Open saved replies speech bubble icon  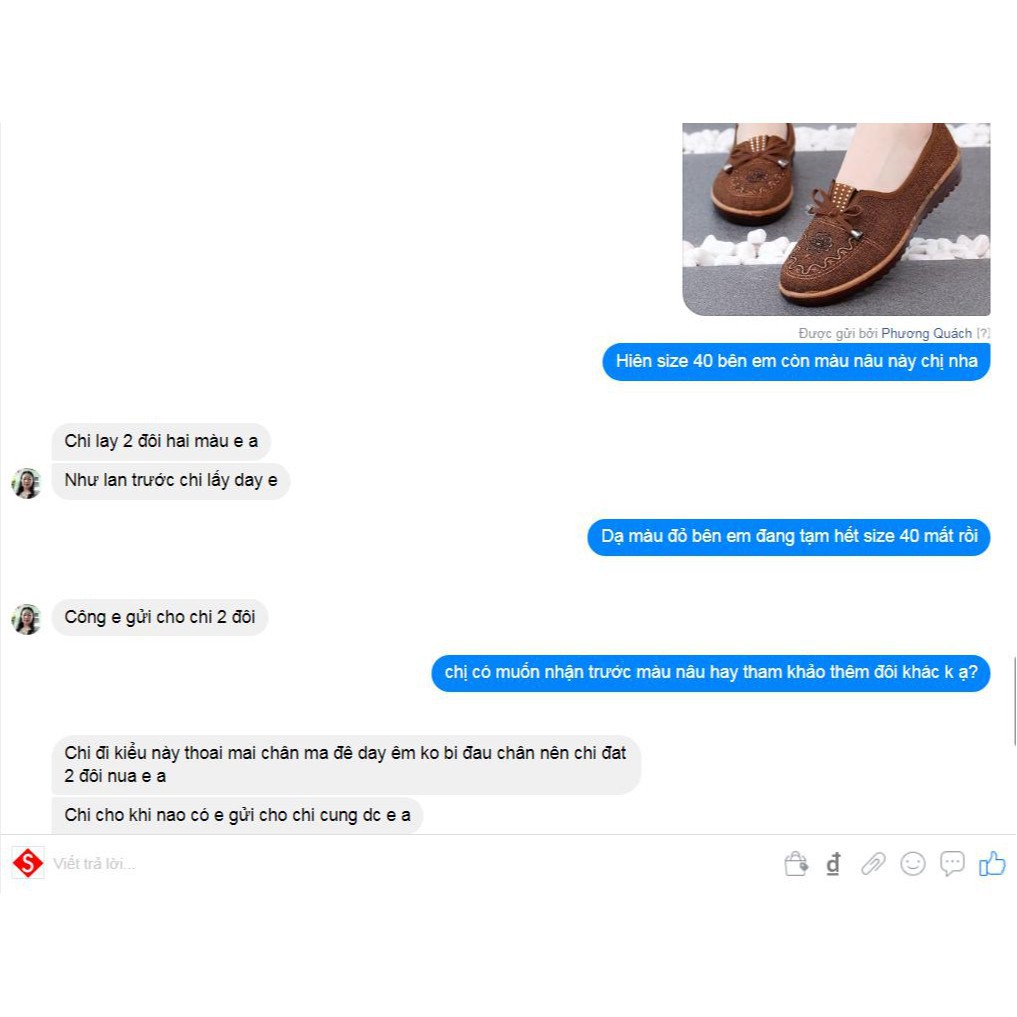[952, 864]
